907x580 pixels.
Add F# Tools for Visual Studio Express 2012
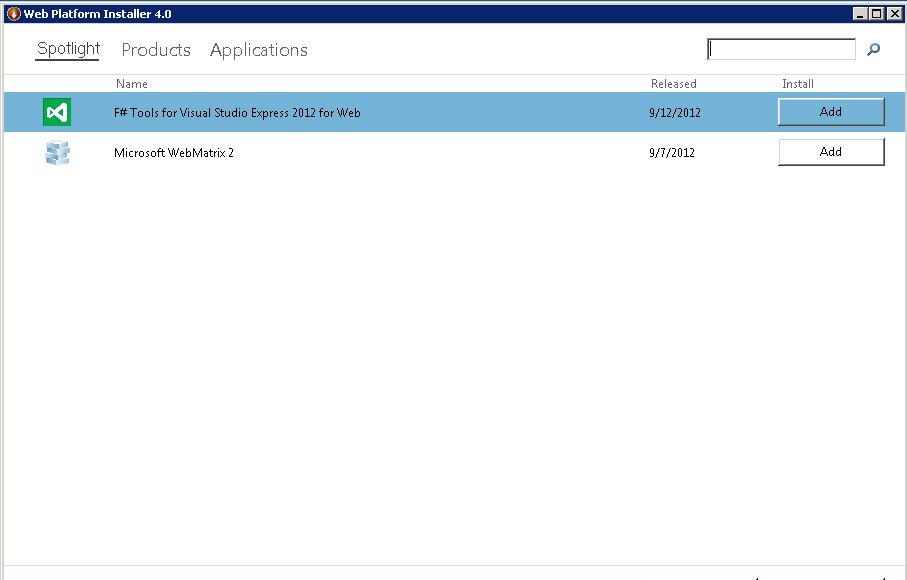click(x=830, y=111)
